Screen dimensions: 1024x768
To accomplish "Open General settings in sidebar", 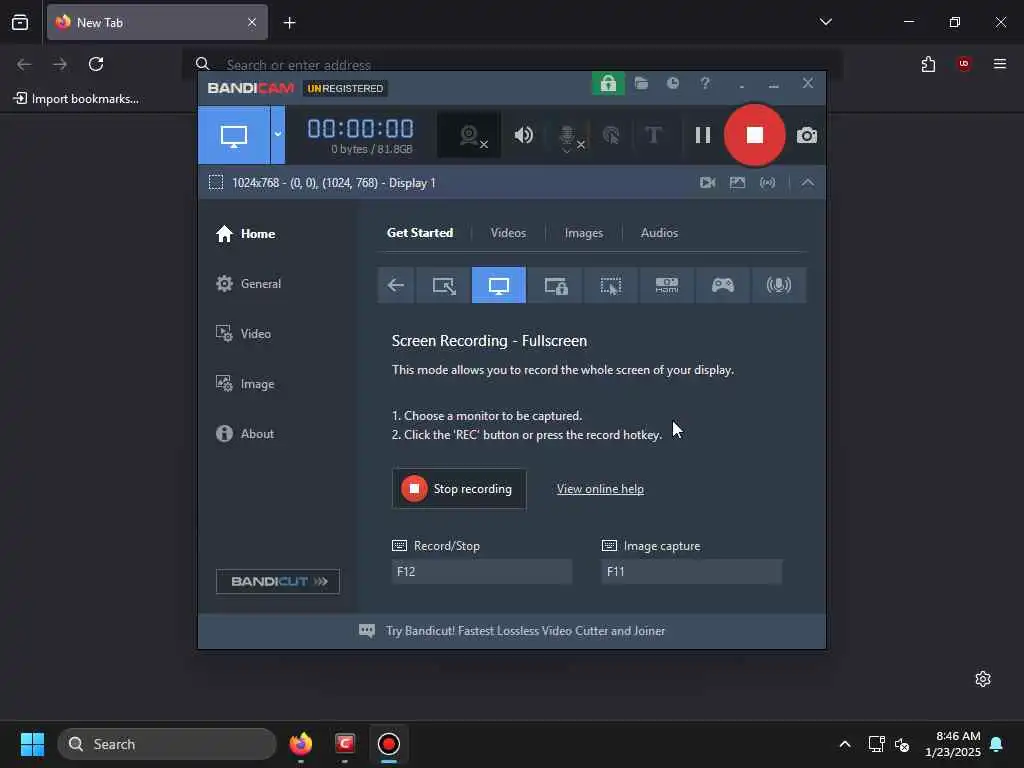I will (x=248, y=283).
